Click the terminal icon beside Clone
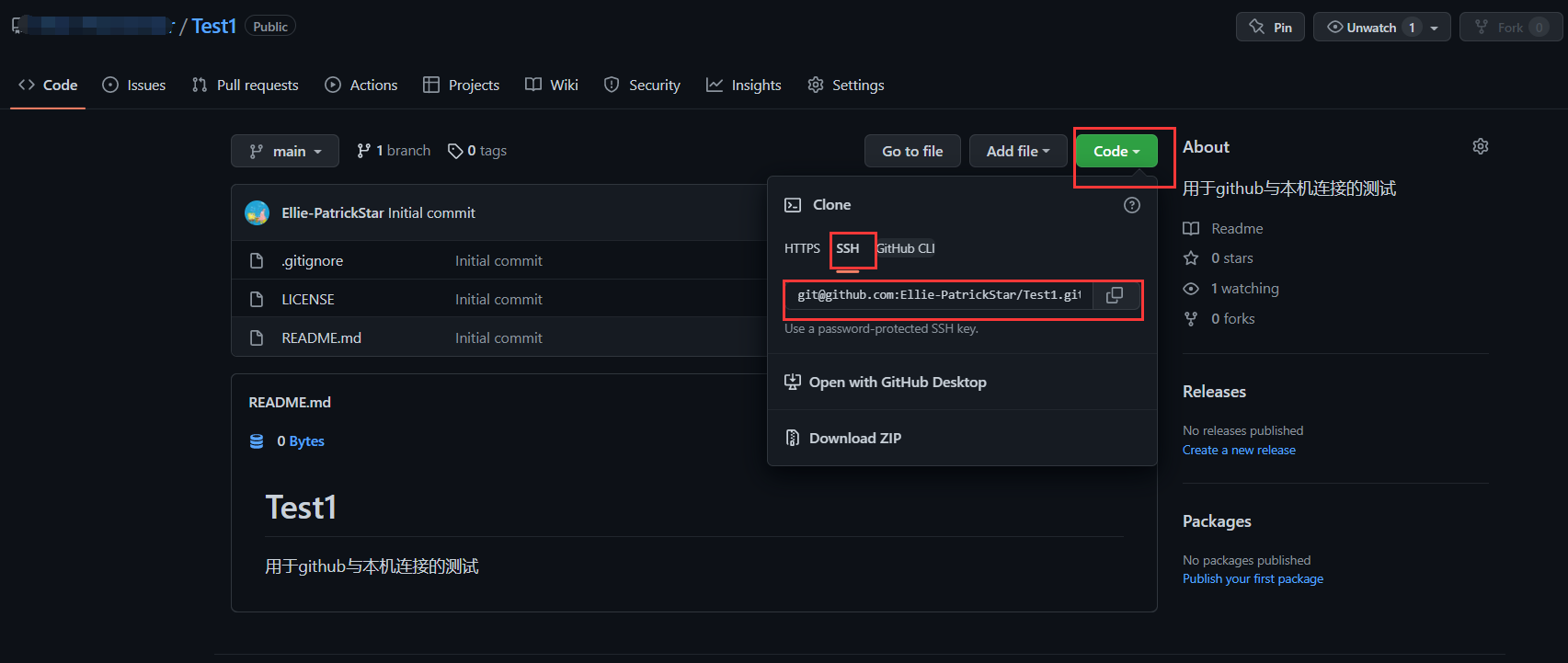1568x663 pixels. coord(793,205)
